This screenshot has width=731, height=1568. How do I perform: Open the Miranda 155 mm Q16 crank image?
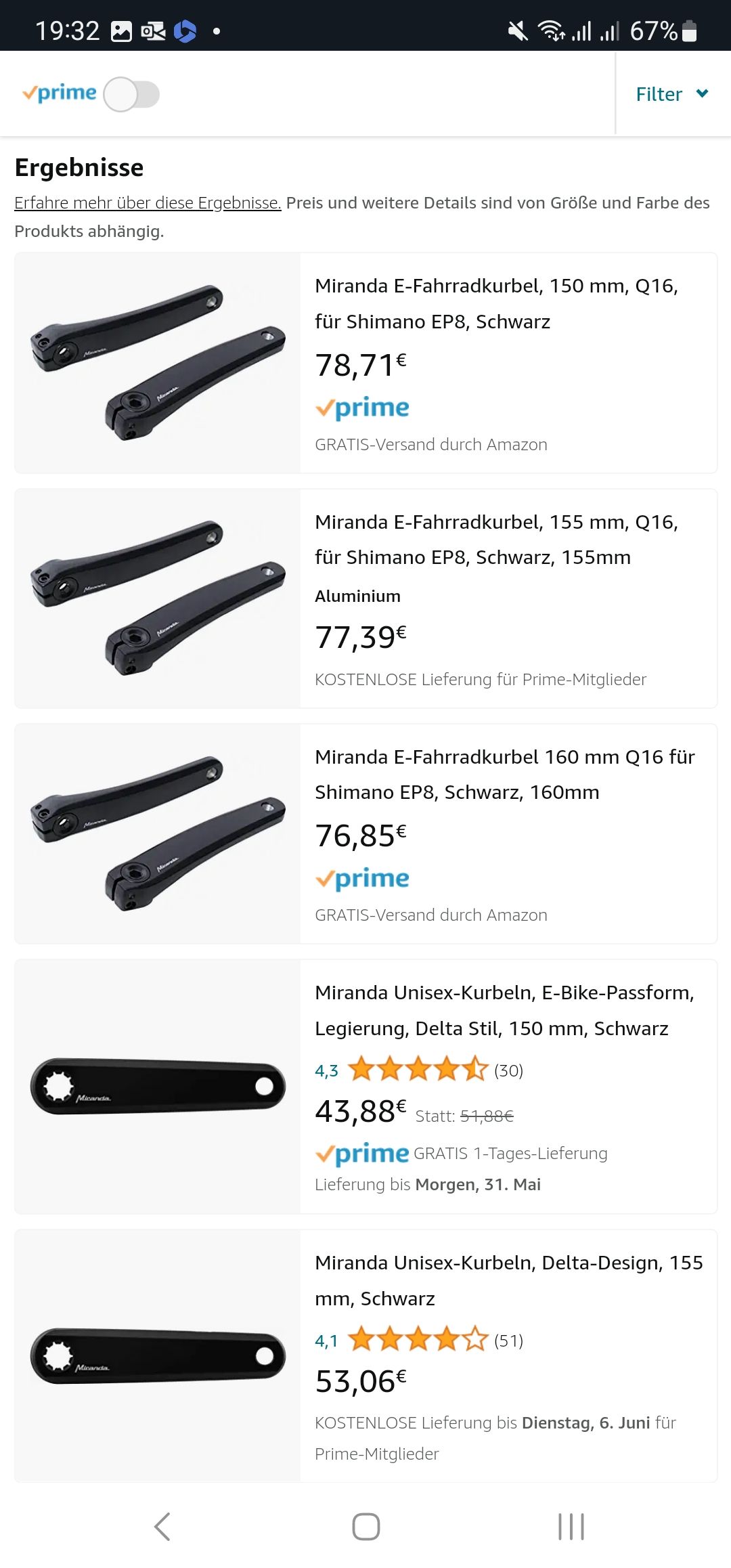pyautogui.click(x=158, y=598)
